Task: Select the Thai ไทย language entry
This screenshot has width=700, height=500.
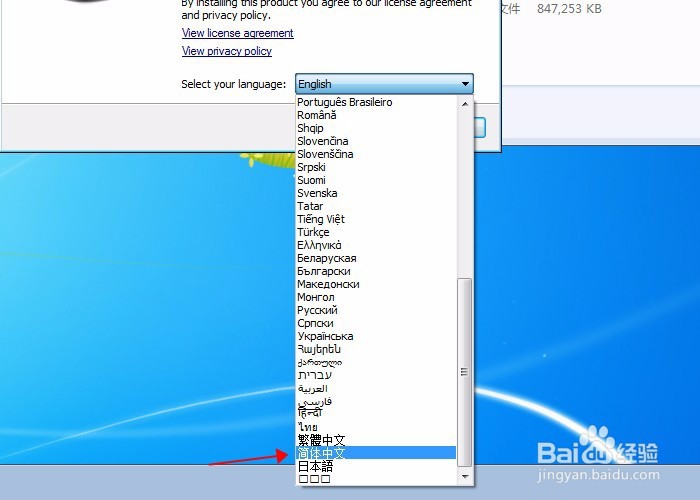Action: click(x=376, y=427)
